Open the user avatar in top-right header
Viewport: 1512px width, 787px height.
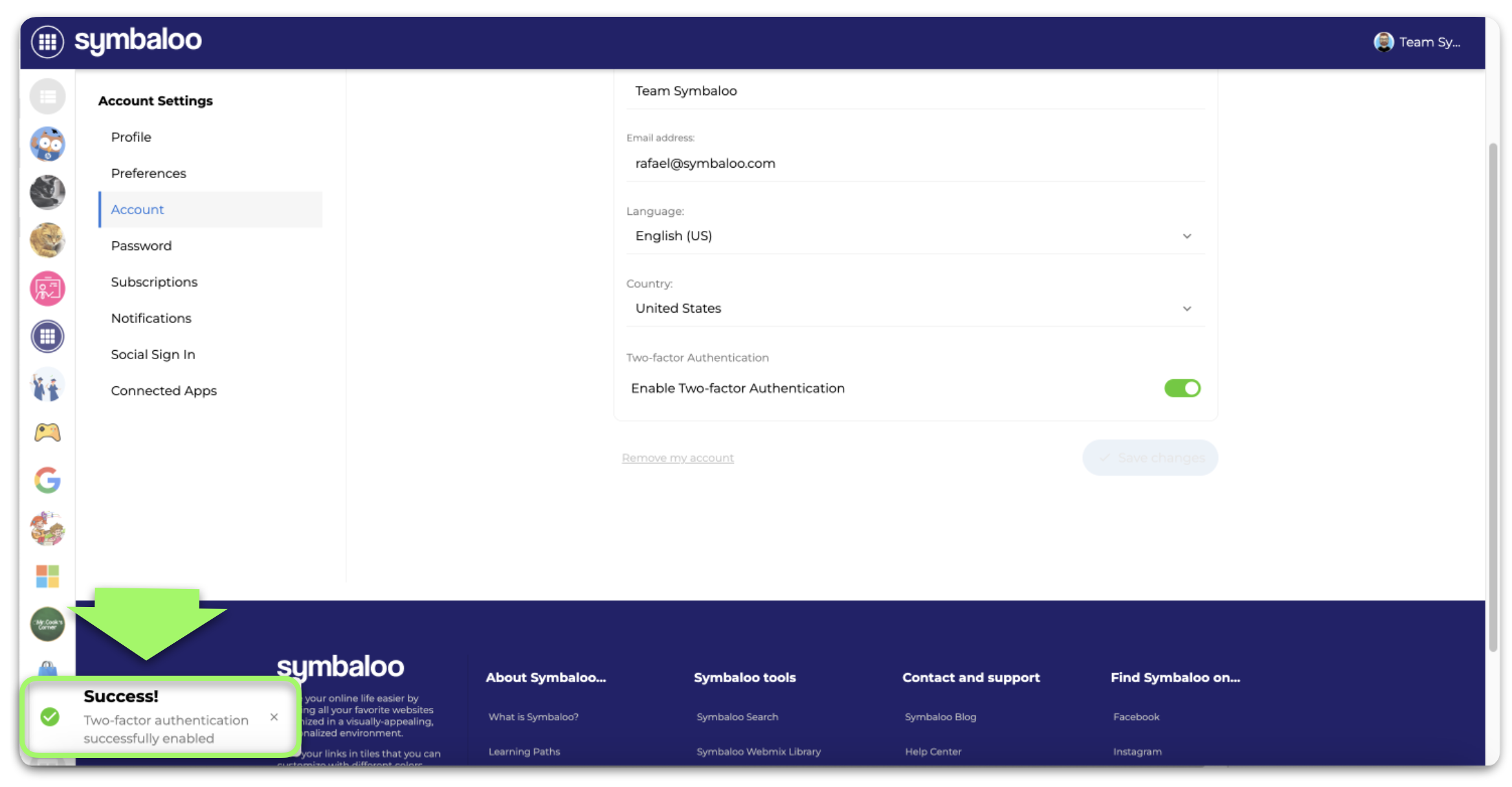(x=1383, y=42)
